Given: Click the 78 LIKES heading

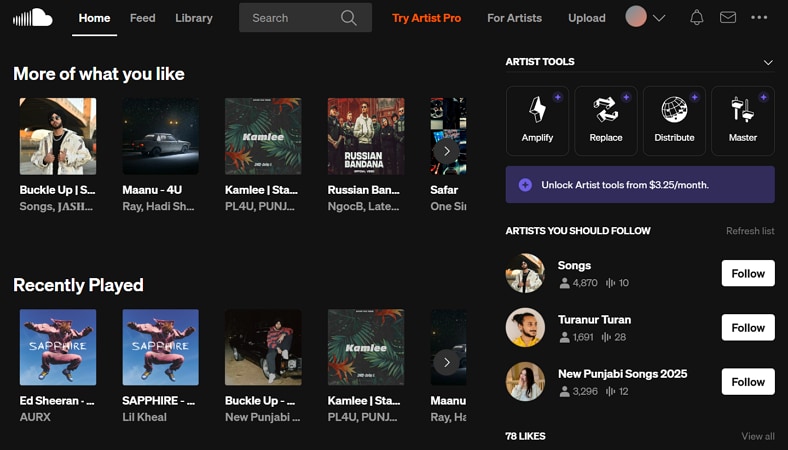Looking at the screenshot, I should point(525,436).
